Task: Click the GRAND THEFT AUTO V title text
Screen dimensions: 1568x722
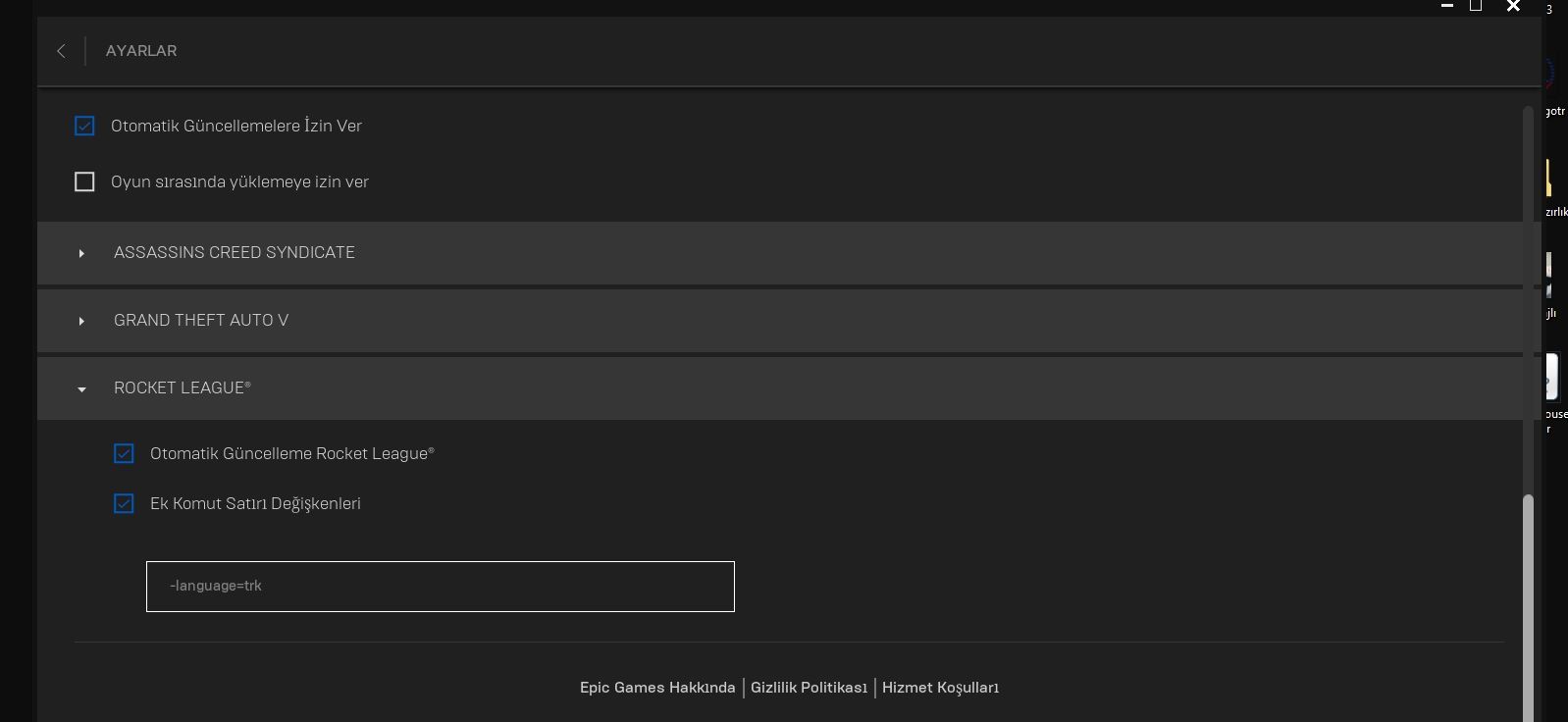Action: 201,320
